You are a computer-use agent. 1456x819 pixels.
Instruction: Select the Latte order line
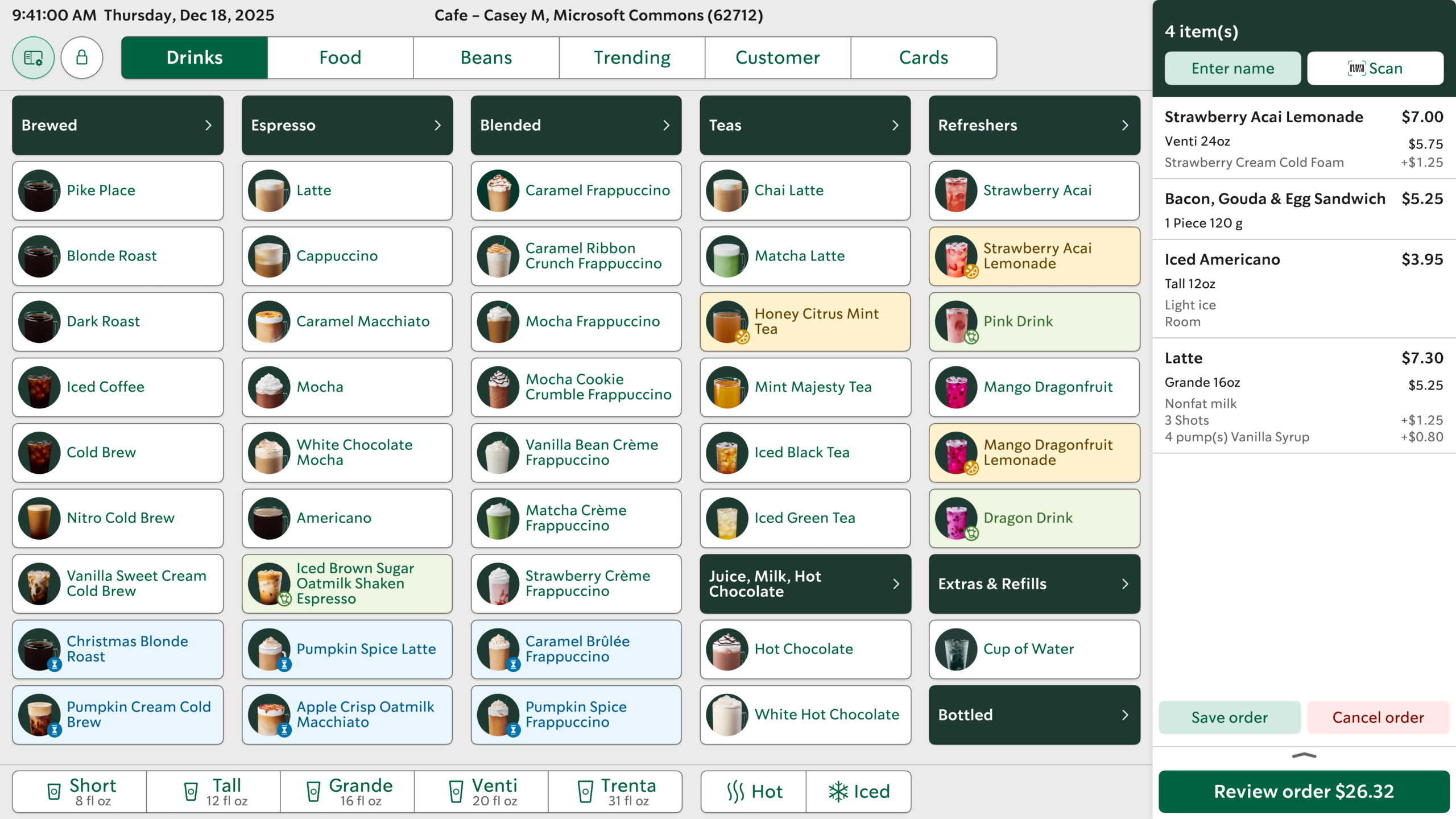coord(1304,396)
